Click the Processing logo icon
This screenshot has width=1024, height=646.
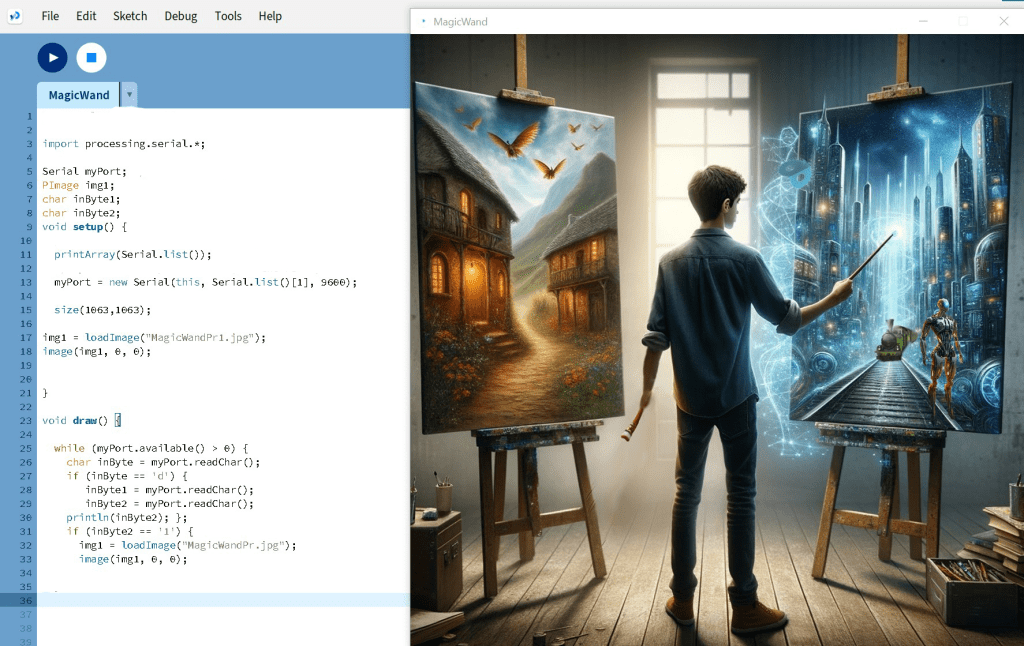(14, 16)
